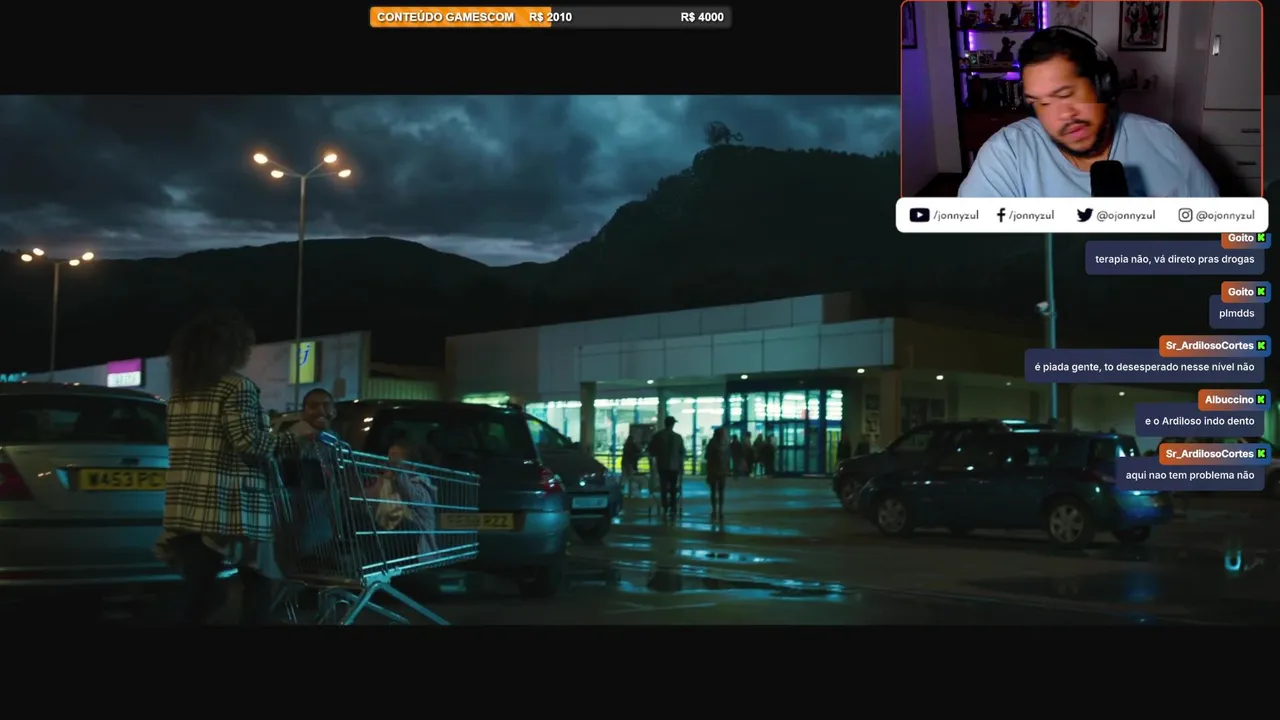Click chat message 'aqui nao tem problema não'

click(x=1189, y=475)
